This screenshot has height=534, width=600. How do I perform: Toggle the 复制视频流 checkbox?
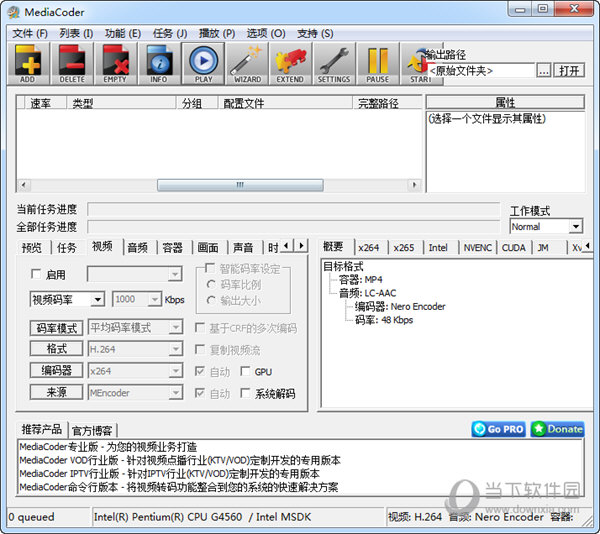pyautogui.click(x=200, y=349)
